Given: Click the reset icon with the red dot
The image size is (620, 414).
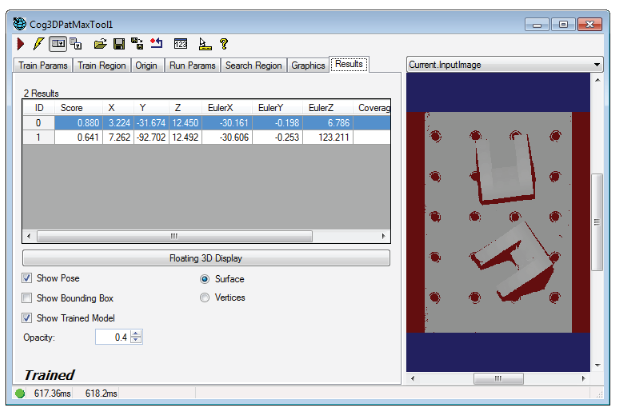Looking at the screenshot, I should (x=157, y=43).
